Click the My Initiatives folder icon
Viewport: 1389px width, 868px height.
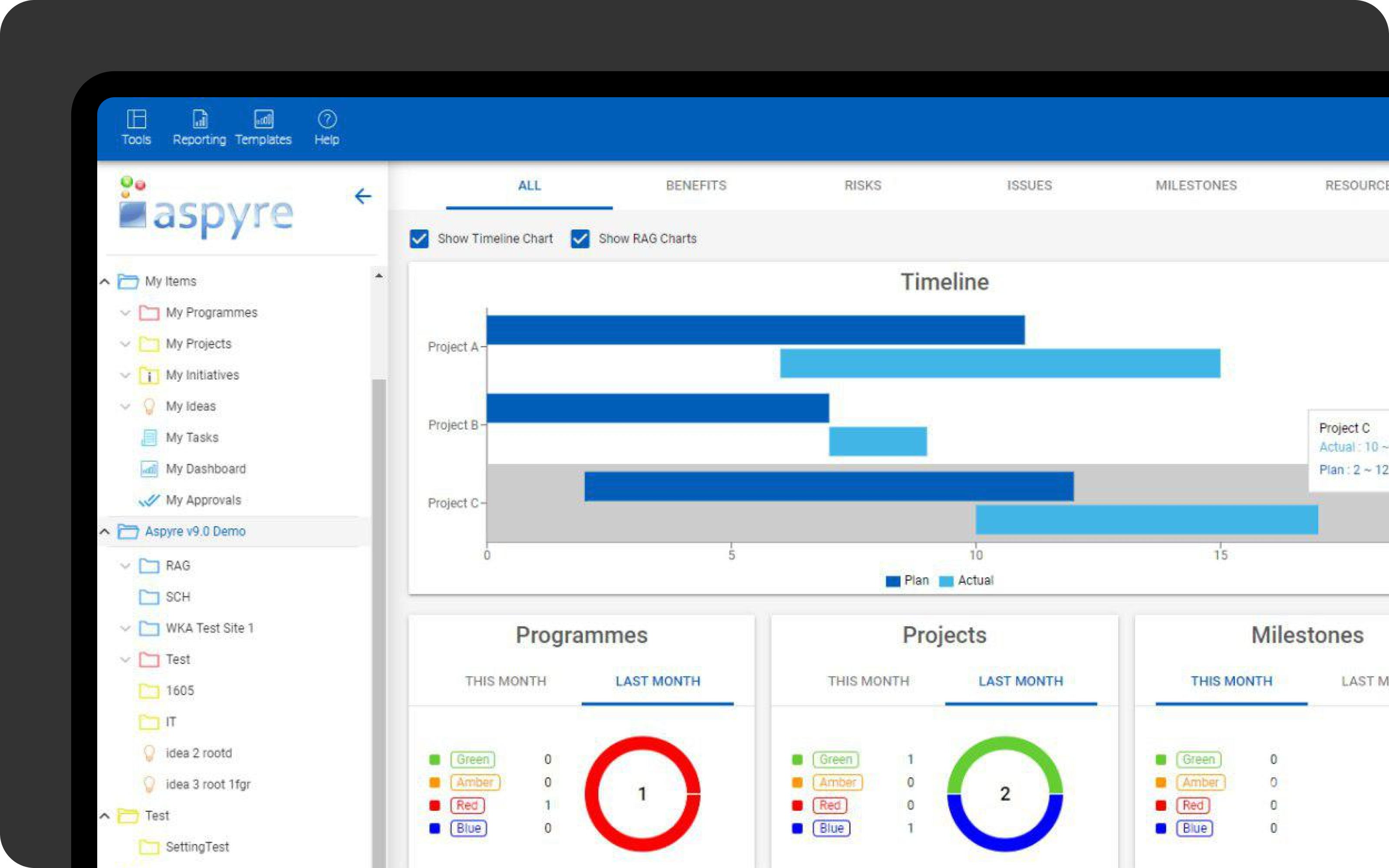tap(149, 375)
